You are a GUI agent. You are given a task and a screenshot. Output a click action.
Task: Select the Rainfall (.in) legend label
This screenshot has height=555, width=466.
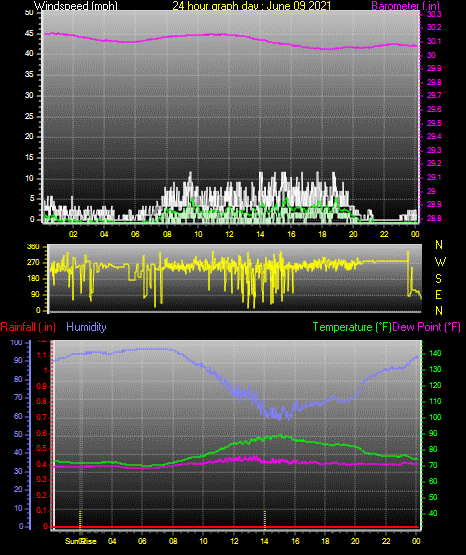click(x=28, y=327)
